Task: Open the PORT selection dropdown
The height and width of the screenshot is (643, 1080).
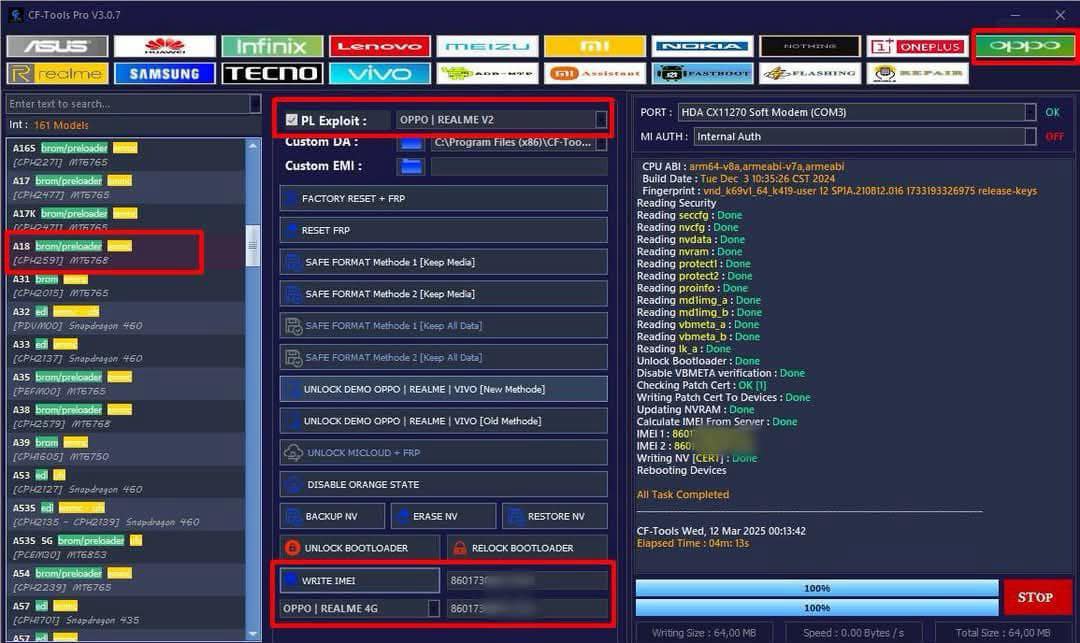Action: 1030,112
